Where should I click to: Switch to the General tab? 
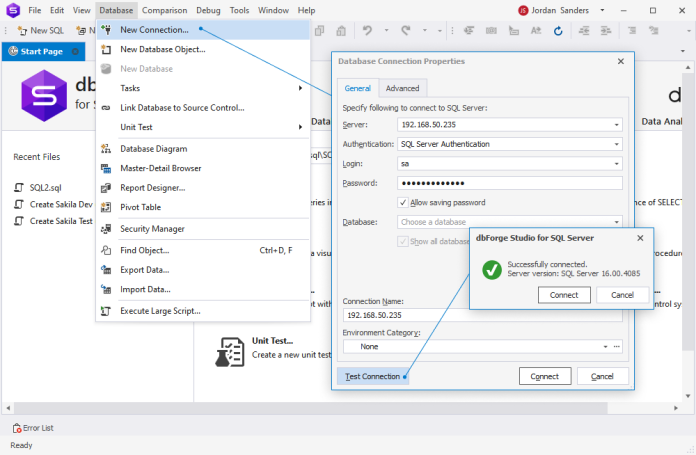357,88
